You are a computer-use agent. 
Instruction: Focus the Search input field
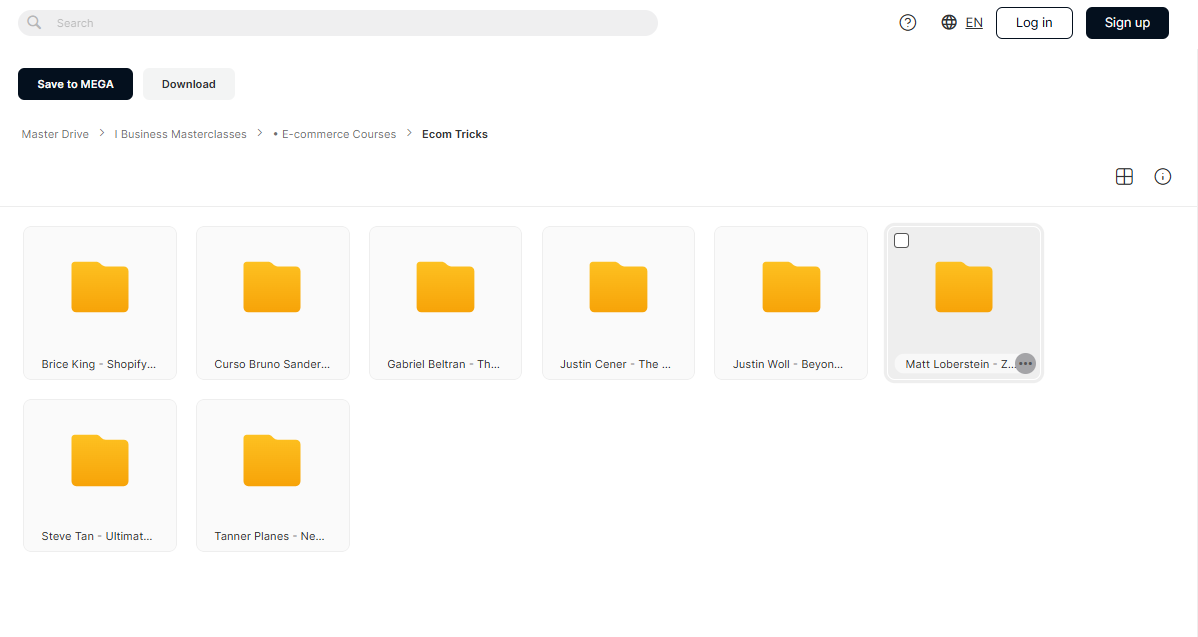(338, 23)
